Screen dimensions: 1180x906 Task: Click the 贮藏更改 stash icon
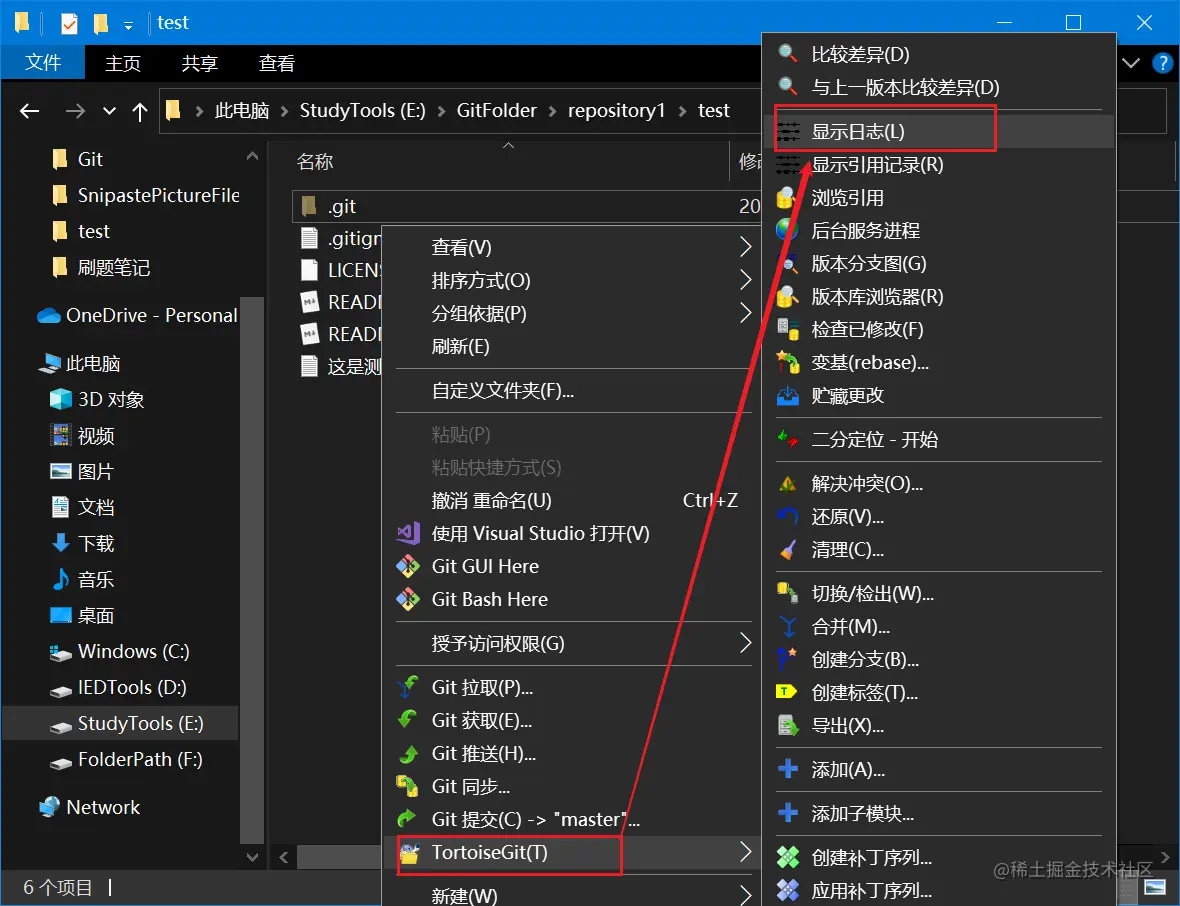788,395
